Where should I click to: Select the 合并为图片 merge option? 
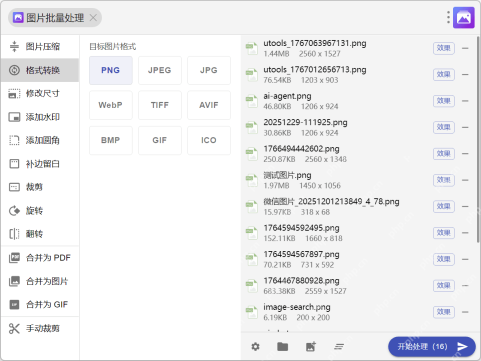point(40,281)
